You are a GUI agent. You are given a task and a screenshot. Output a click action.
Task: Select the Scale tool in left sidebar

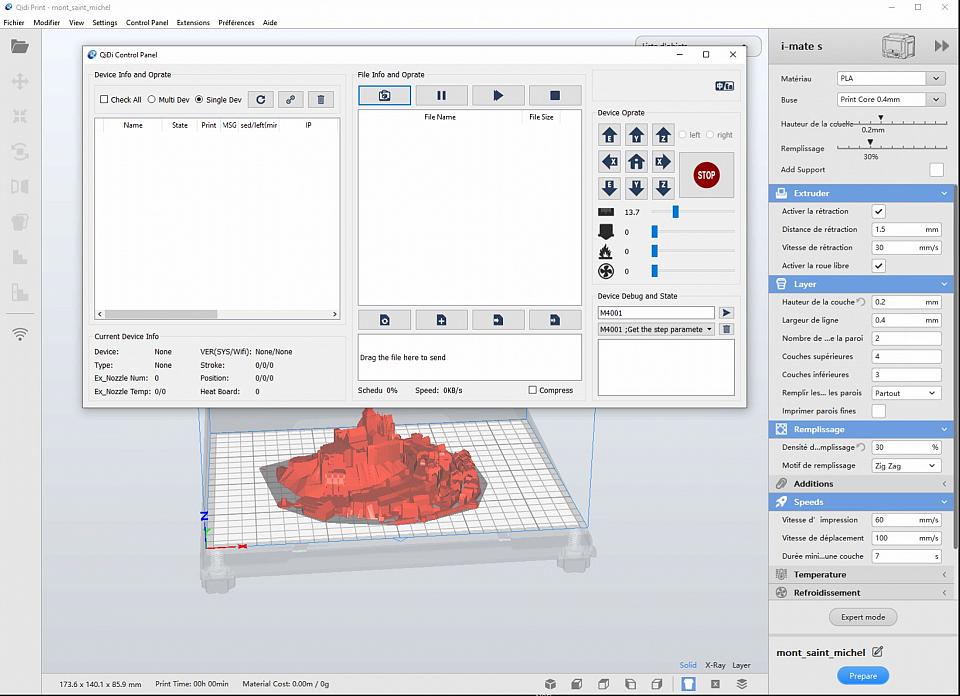20,116
